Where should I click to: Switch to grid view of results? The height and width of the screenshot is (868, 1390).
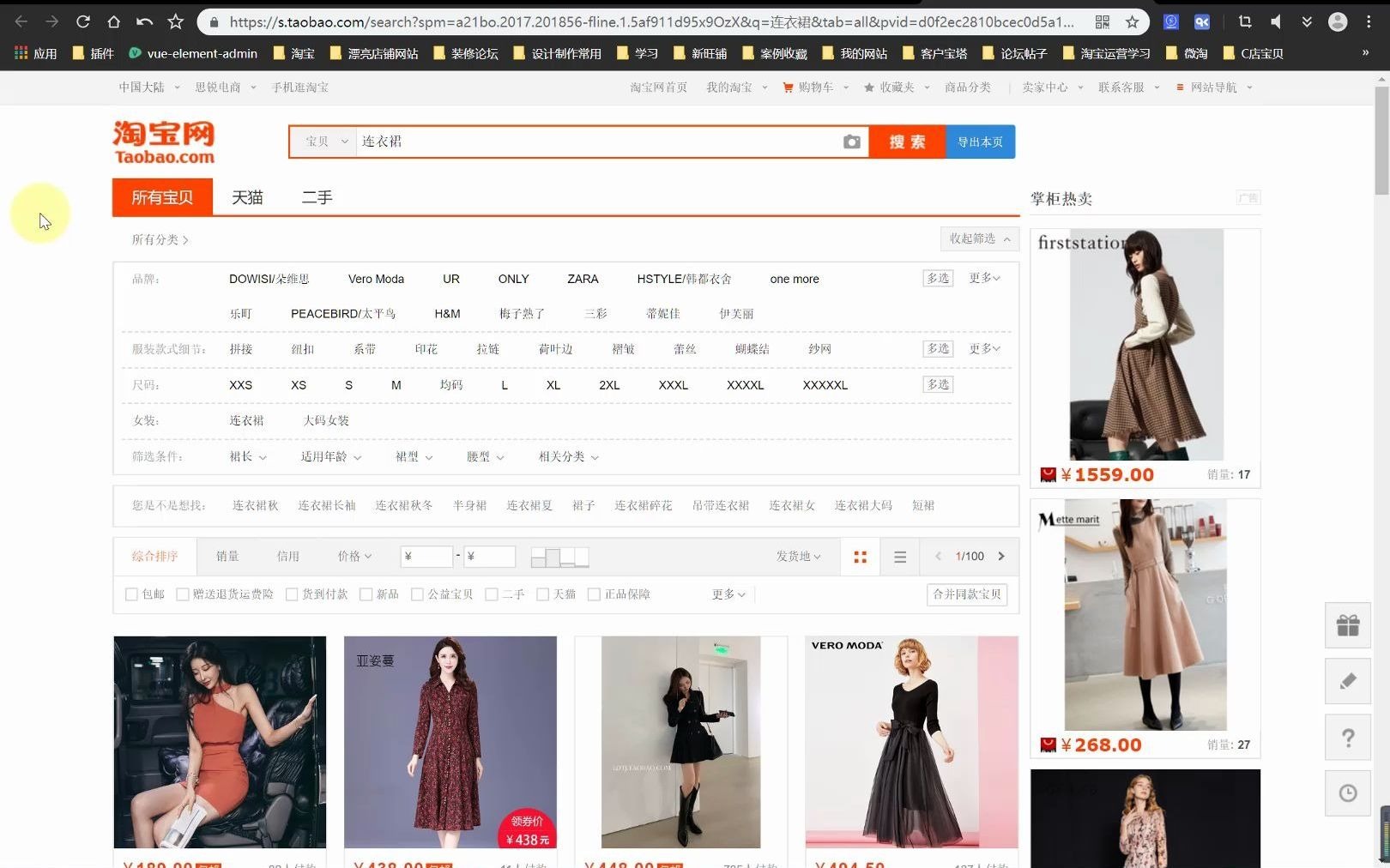(x=860, y=557)
